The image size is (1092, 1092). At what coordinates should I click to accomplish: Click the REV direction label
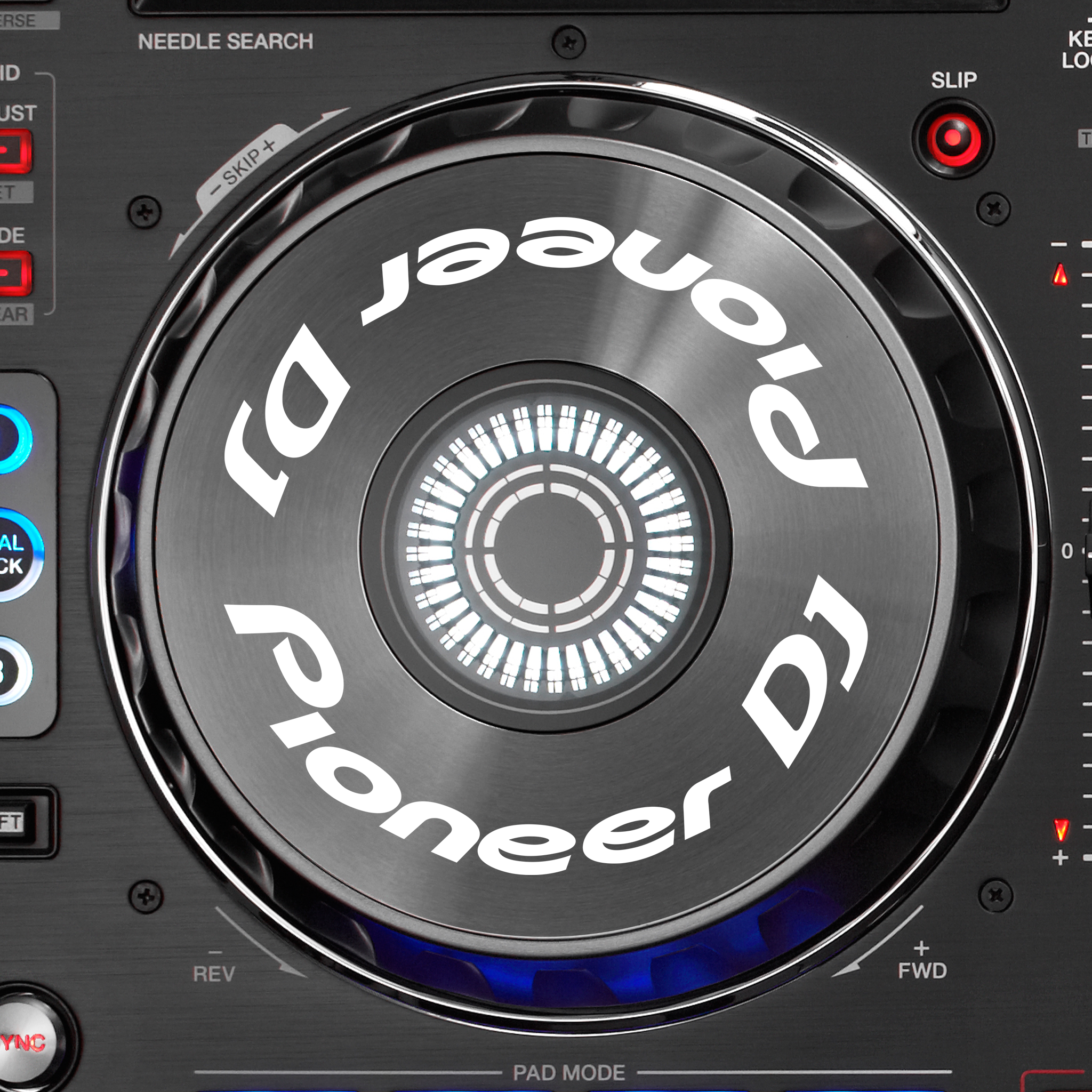pos(214,973)
